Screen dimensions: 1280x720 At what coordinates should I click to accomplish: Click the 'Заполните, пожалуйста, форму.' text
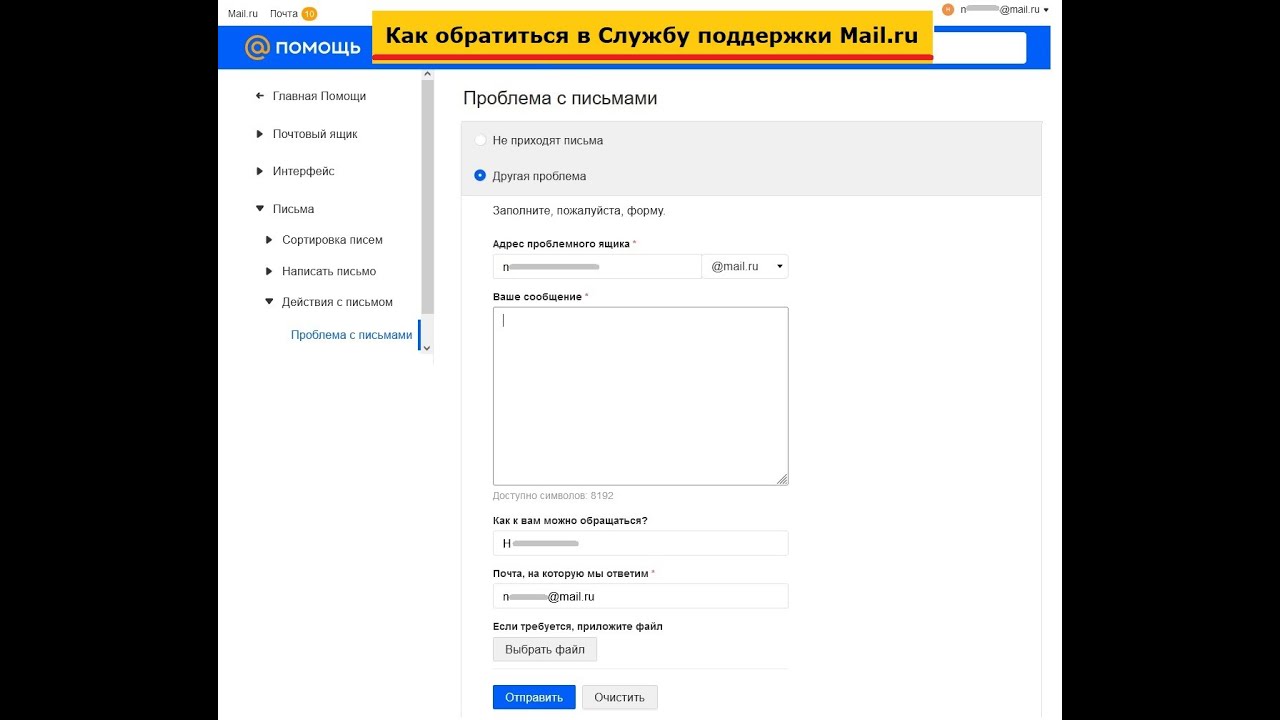tap(579, 211)
